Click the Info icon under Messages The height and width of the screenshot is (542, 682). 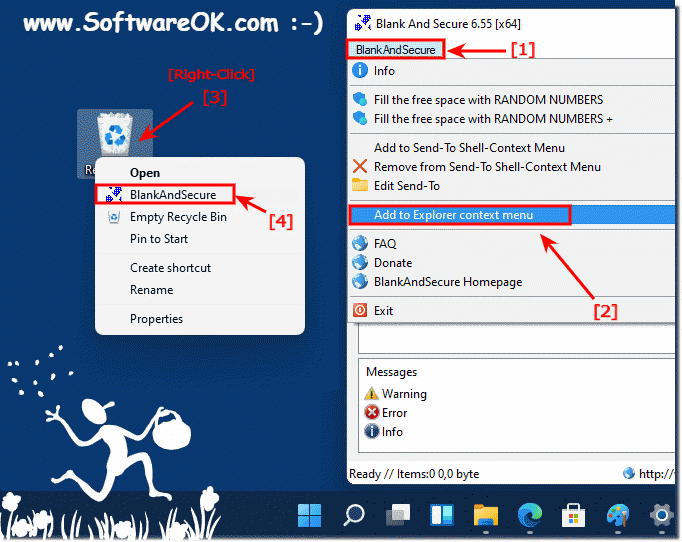[x=372, y=432]
